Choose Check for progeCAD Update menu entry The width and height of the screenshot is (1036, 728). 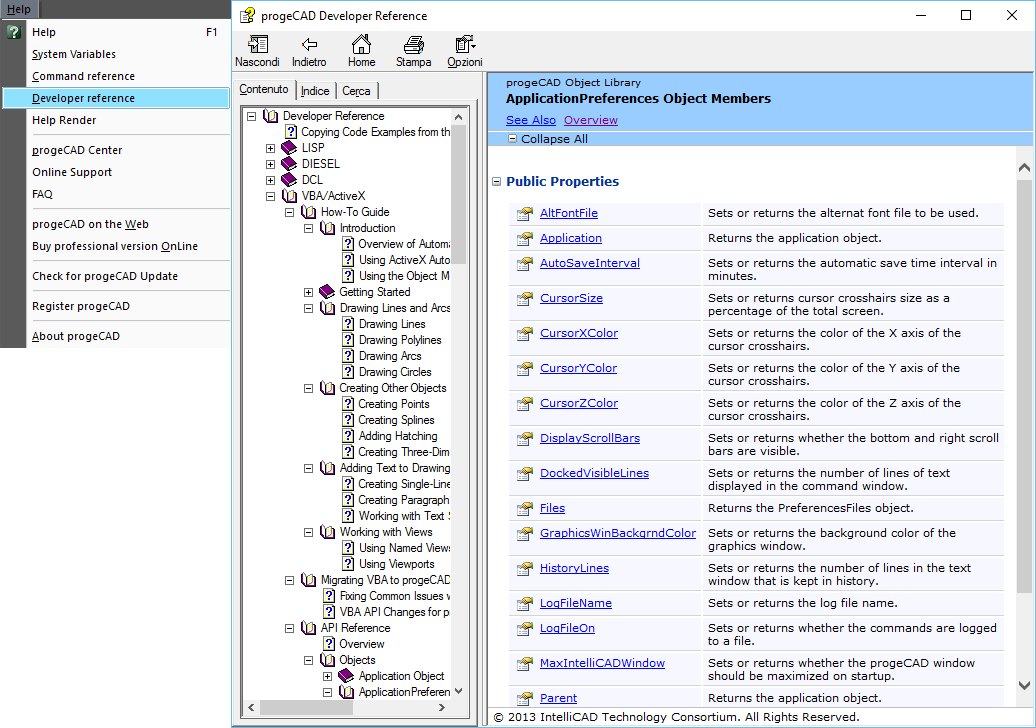pos(104,276)
